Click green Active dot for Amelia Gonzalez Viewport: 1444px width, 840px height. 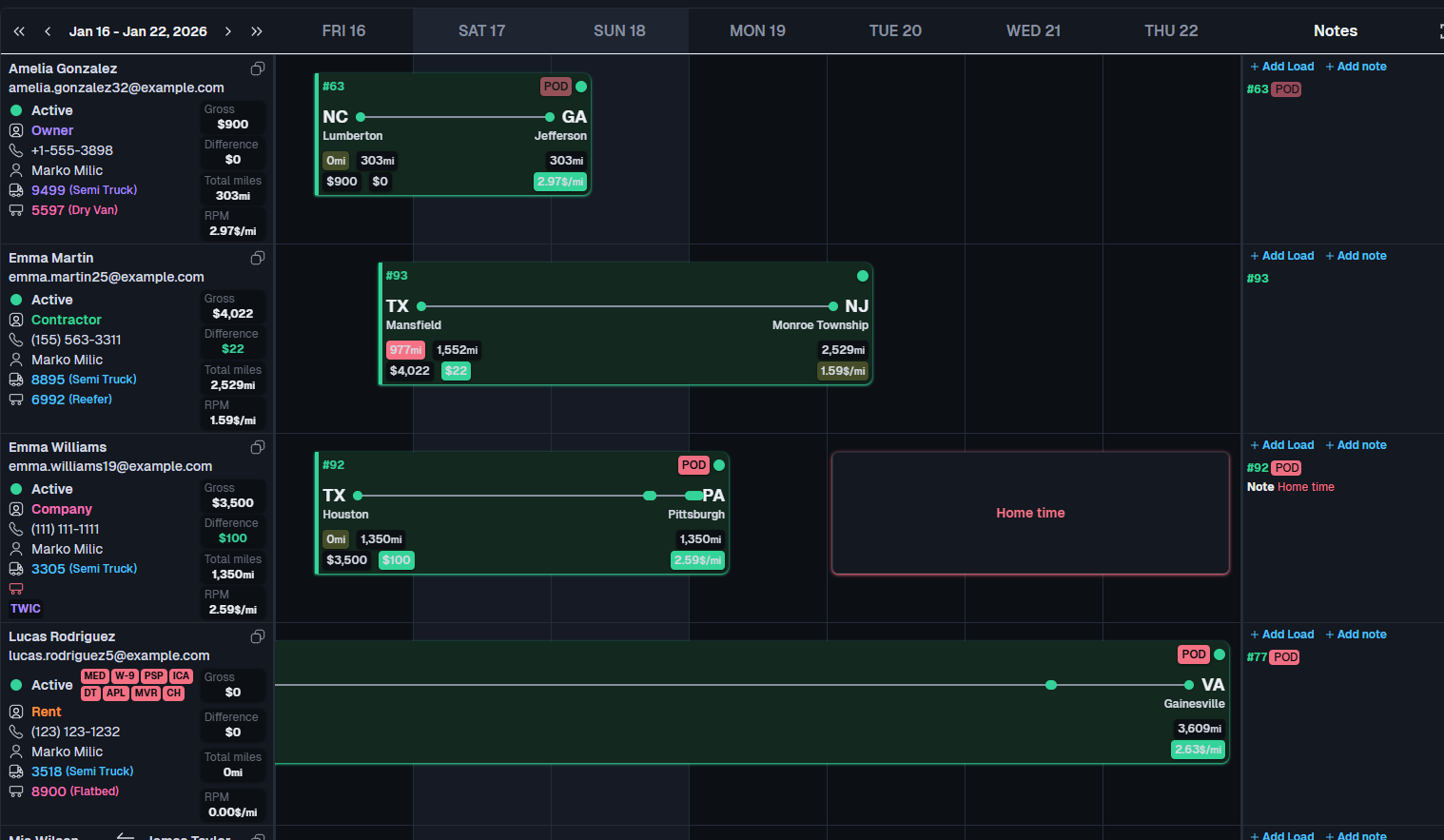[x=16, y=110]
